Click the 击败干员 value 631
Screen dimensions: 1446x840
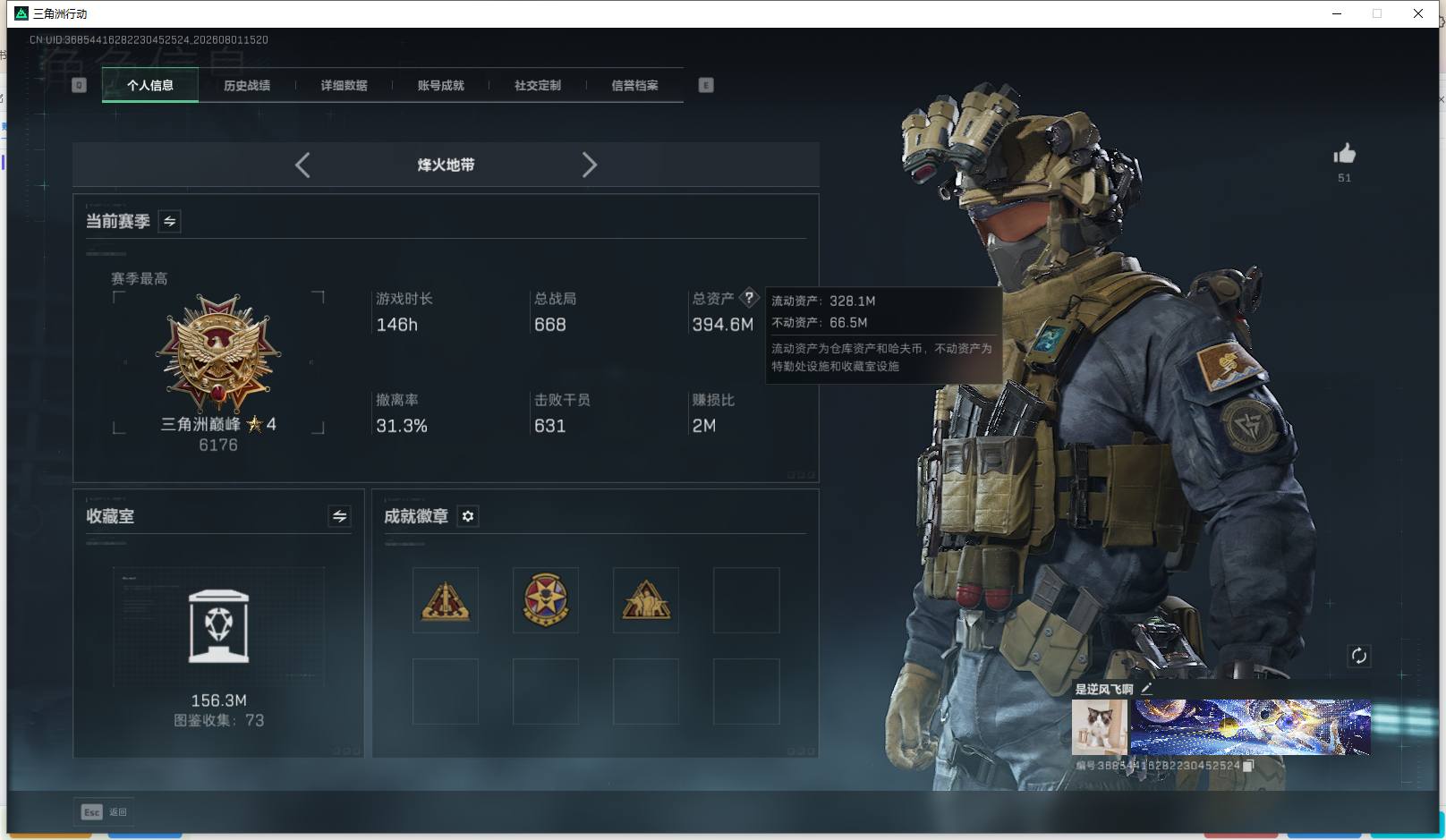point(549,426)
